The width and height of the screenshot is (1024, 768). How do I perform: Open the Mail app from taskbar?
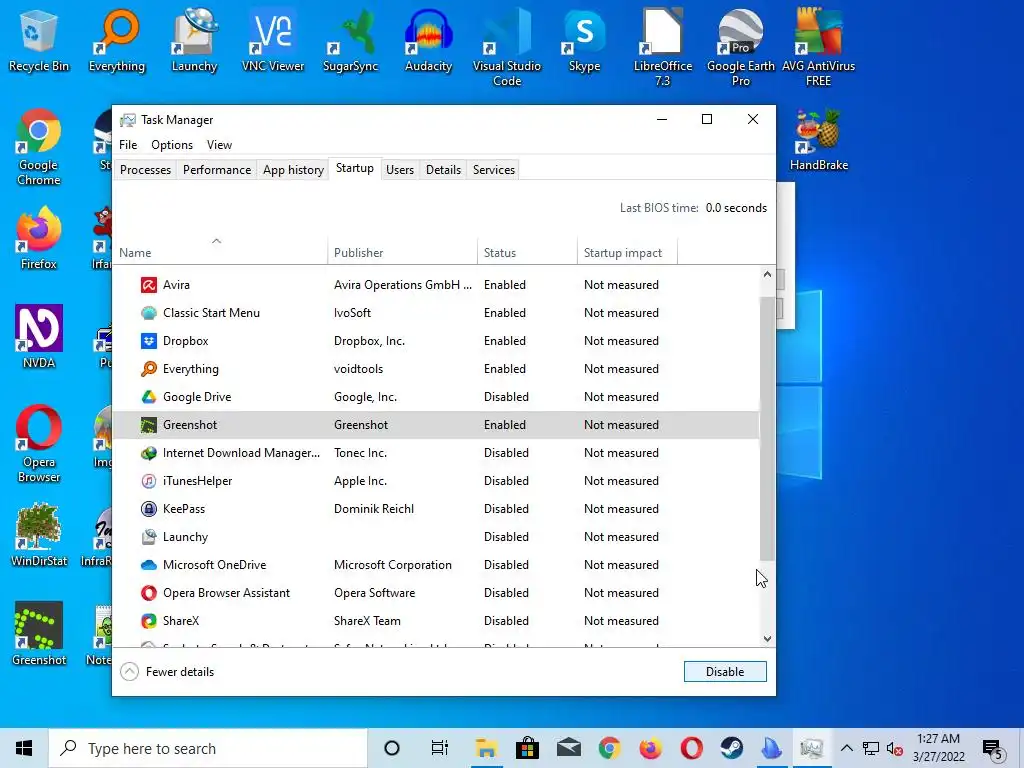click(x=568, y=748)
